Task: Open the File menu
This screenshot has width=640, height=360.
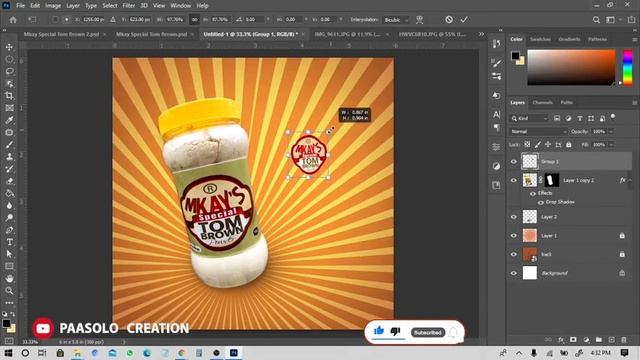Action: coord(20,6)
